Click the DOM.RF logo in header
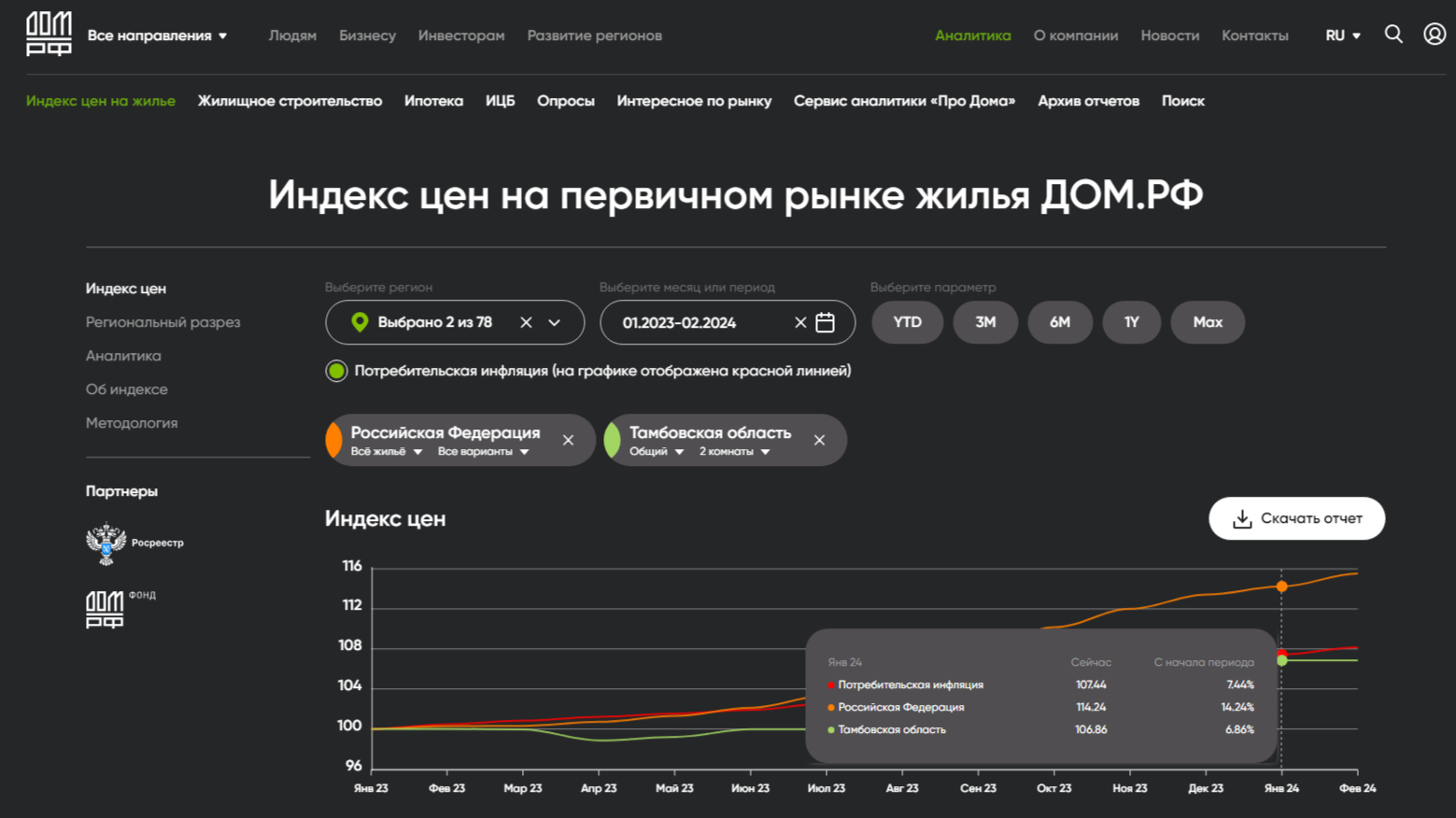This screenshot has height=818, width=1456. coord(49,35)
